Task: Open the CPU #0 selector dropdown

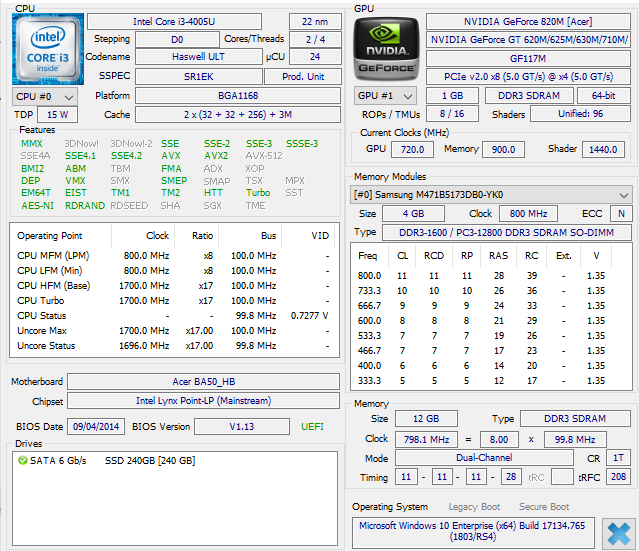Action: 44,97
